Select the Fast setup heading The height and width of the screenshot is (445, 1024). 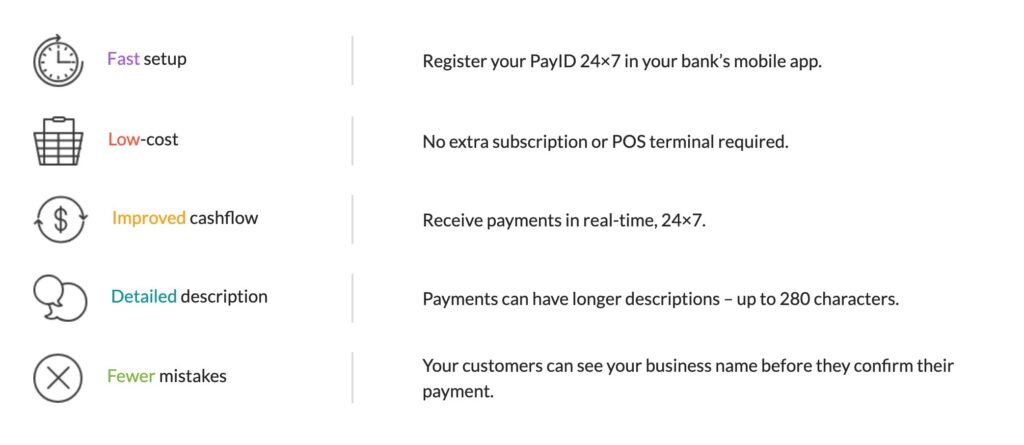[147, 59]
